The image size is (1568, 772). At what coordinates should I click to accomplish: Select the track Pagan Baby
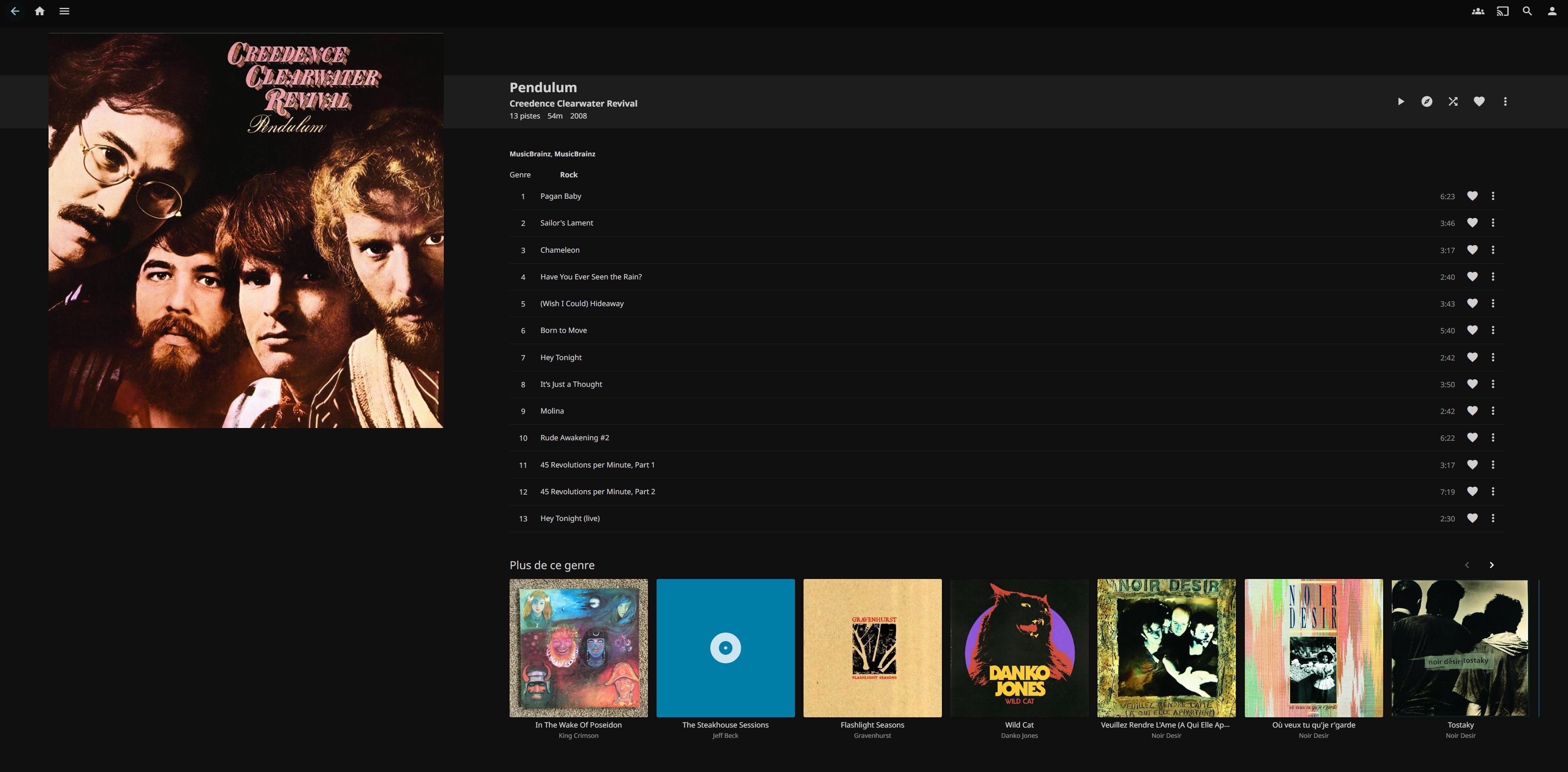click(1007, 196)
